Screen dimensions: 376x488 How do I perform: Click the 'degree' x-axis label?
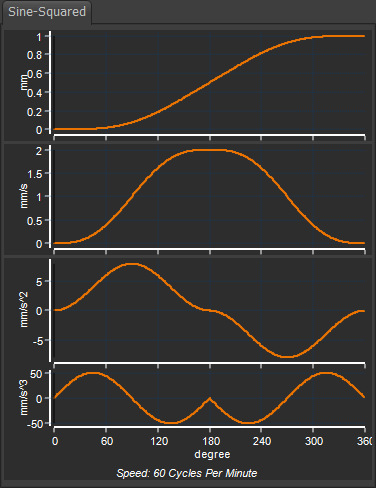click(212, 454)
